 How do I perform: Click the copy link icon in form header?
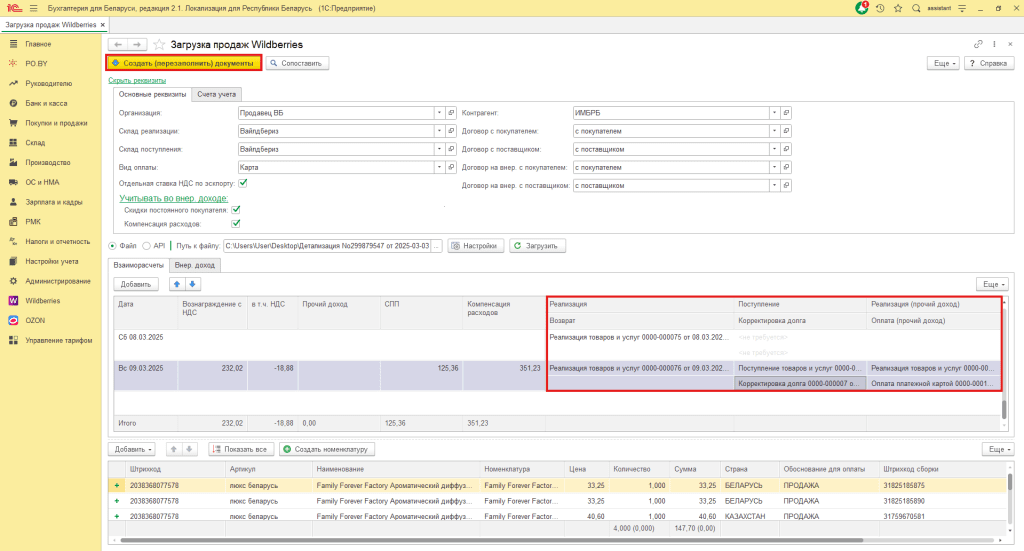tap(978, 45)
